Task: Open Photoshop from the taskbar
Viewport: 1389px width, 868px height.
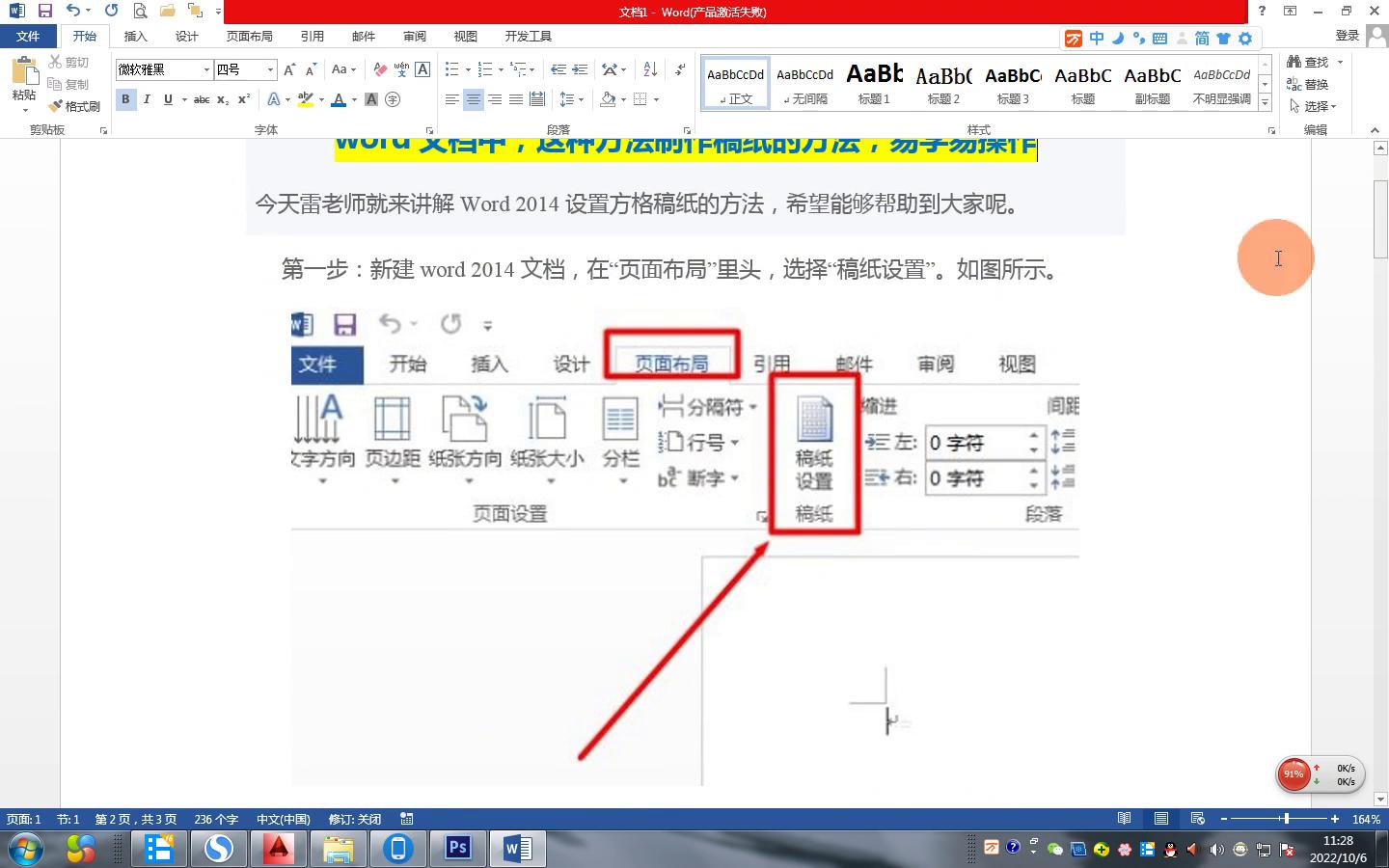Action: tap(457, 848)
